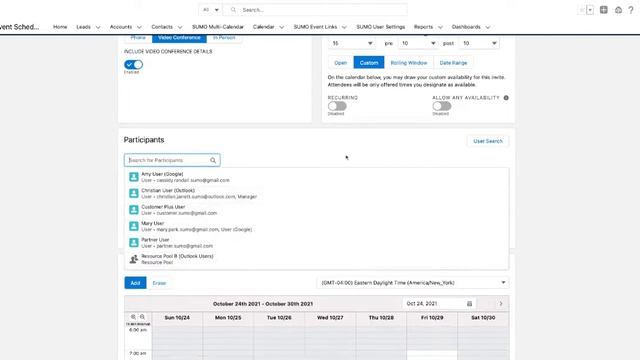The width and height of the screenshot is (640, 360).
Task: Select Amy User (Google) from participant results
Action: (316, 177)
